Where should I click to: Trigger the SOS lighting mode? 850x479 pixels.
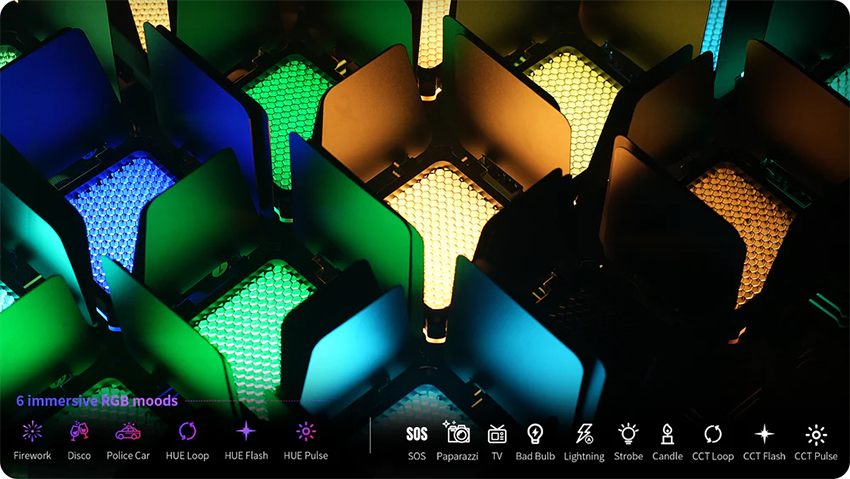point(417,433)
